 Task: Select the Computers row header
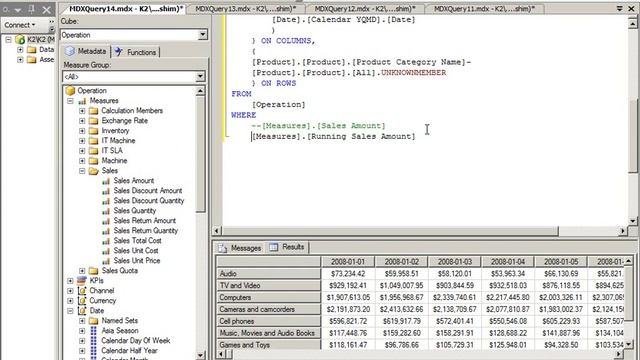click(269, 297)
